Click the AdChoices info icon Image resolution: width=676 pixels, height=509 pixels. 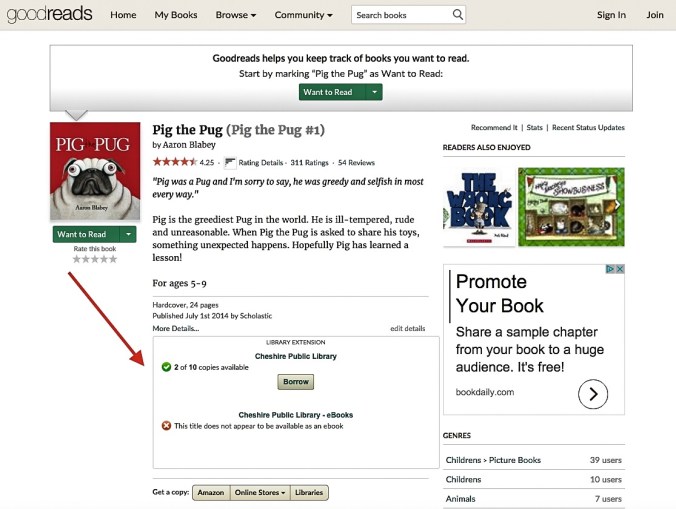point(609,269)
